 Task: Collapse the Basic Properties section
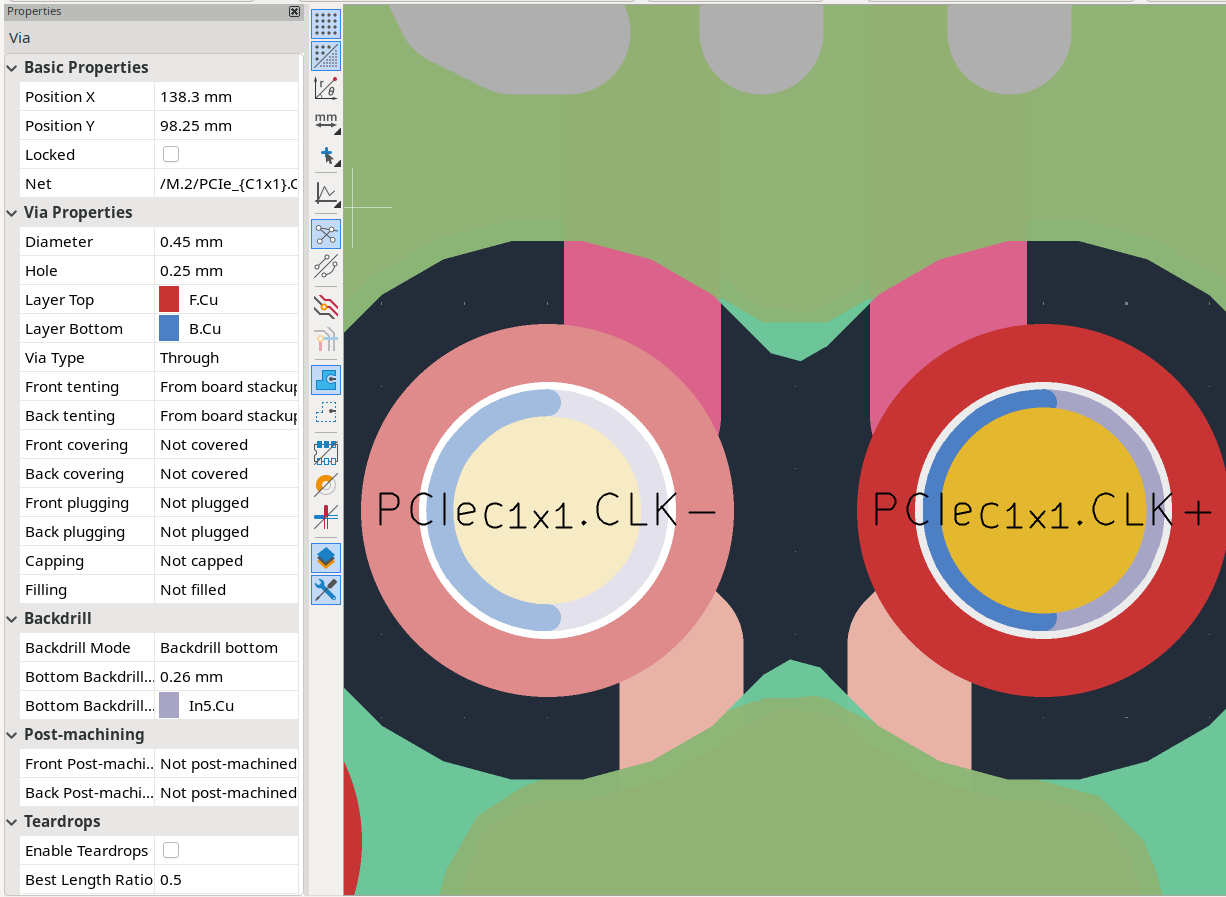coord(12,68)
